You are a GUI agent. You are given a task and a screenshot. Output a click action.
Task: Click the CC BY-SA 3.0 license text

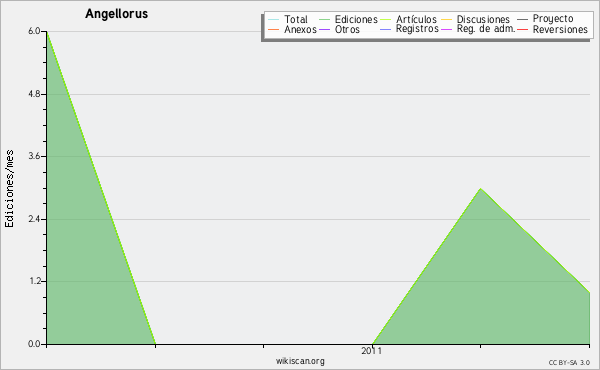[x=569, y=362]
